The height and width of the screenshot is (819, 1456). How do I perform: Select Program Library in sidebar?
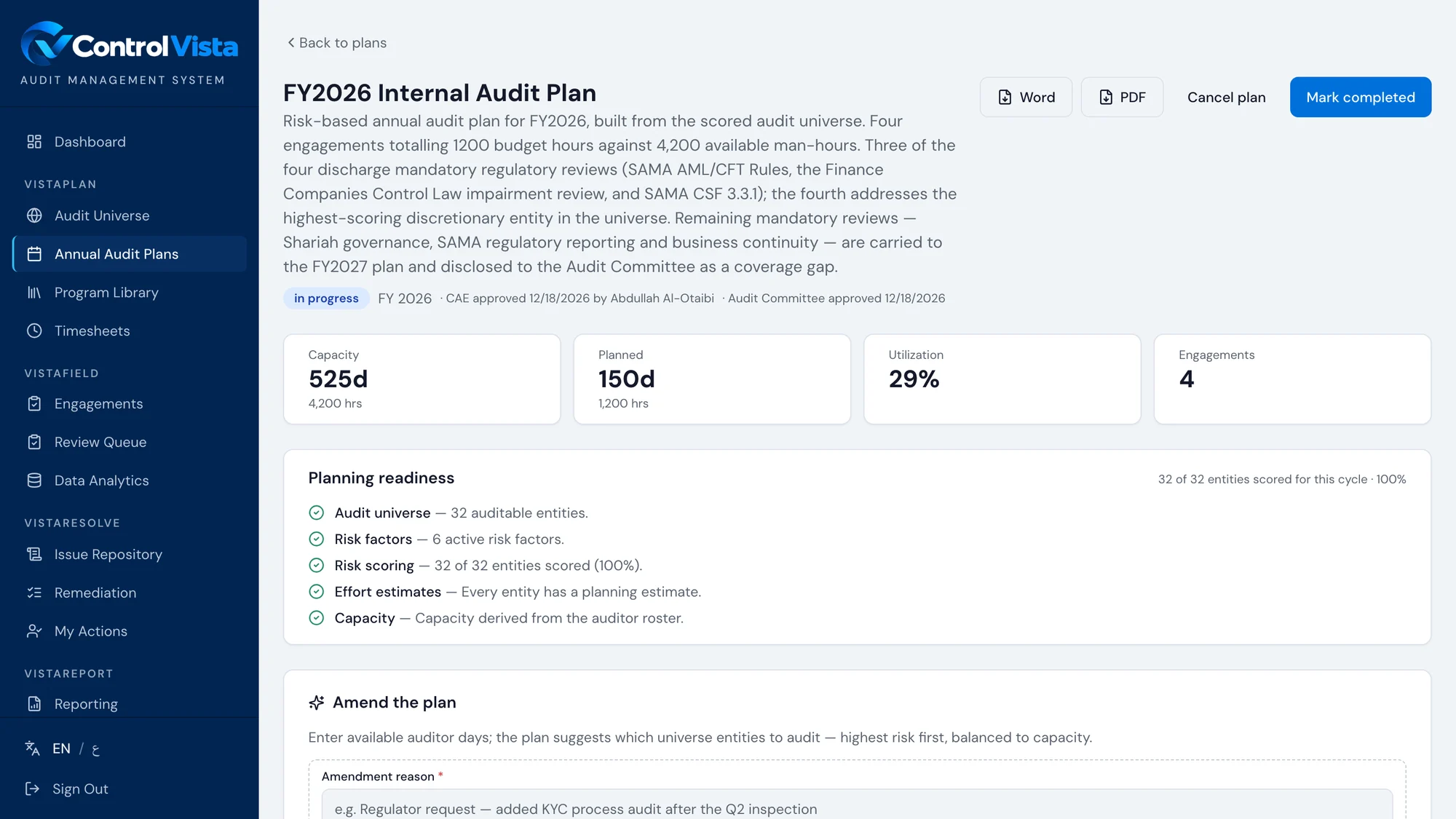tap(130, 293)
